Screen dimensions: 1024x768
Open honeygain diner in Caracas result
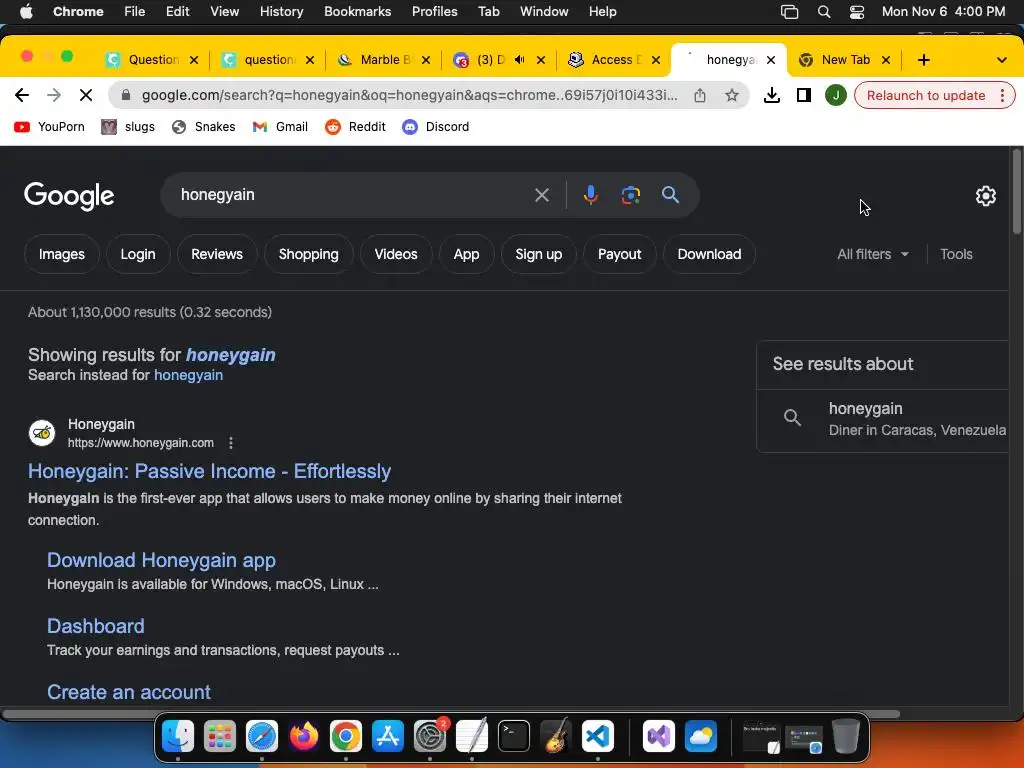(x=883, y=419)
